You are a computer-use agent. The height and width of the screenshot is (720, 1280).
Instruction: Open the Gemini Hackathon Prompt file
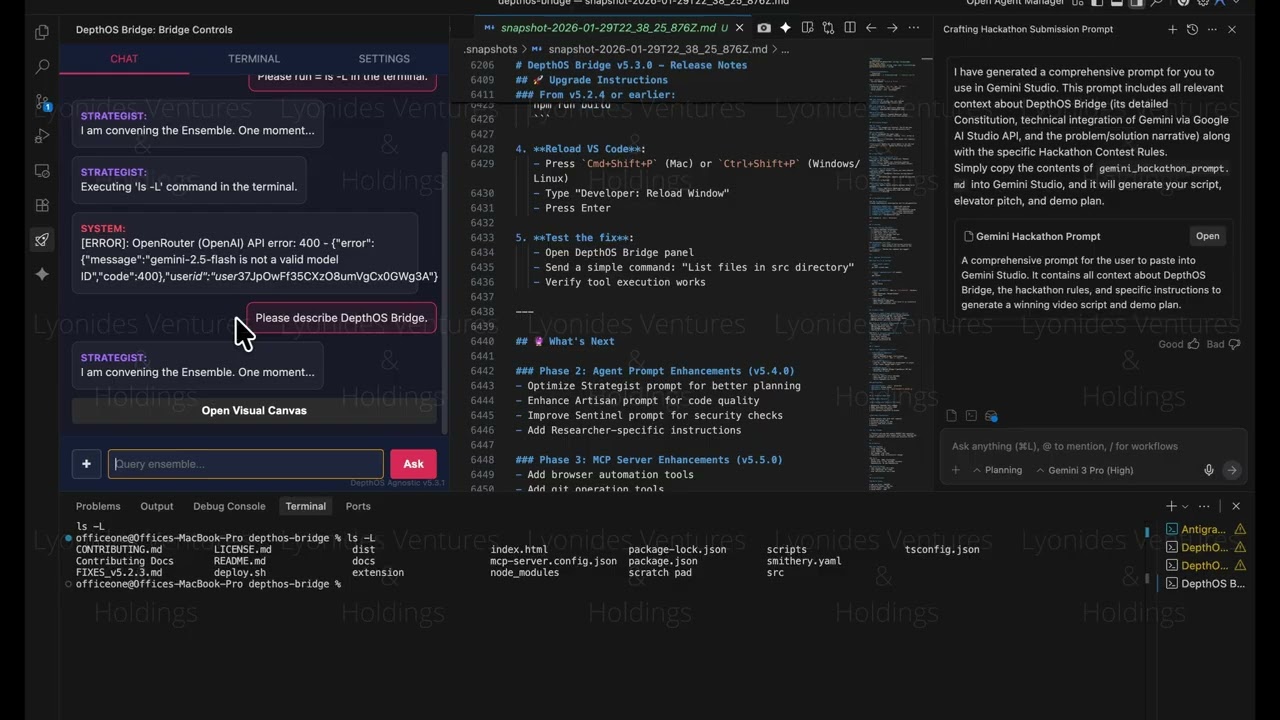point(1207,237)
